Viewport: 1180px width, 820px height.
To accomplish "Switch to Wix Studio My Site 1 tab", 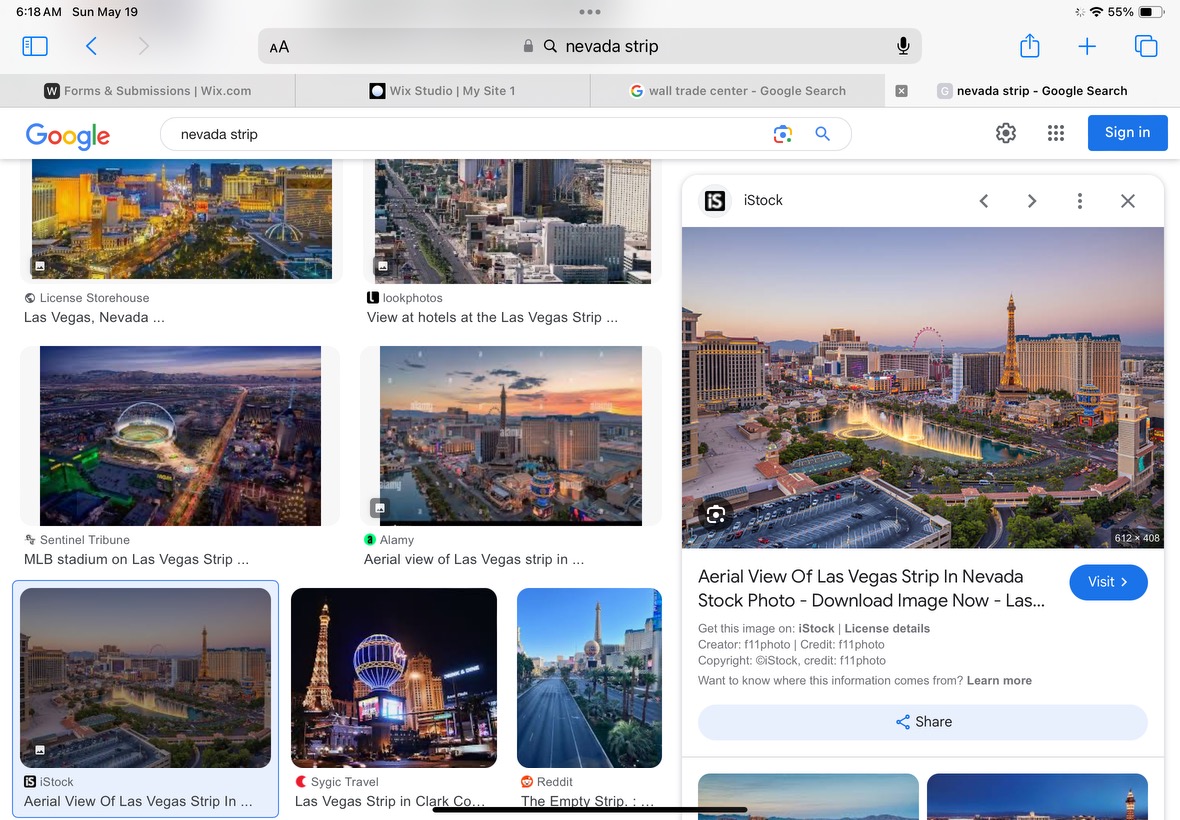I will click(x=442, y=91).
